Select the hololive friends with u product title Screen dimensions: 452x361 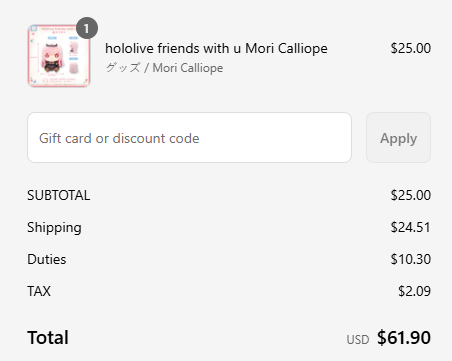coord(216,48)
